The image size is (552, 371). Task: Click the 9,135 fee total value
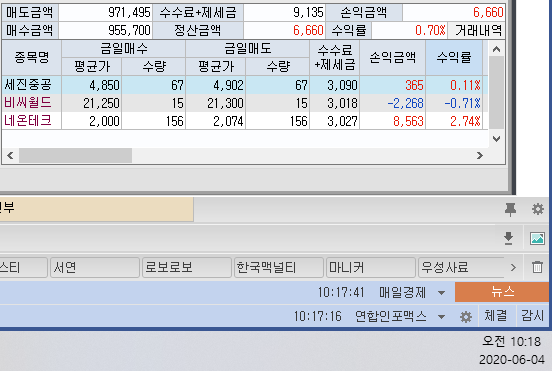[308, 13]
